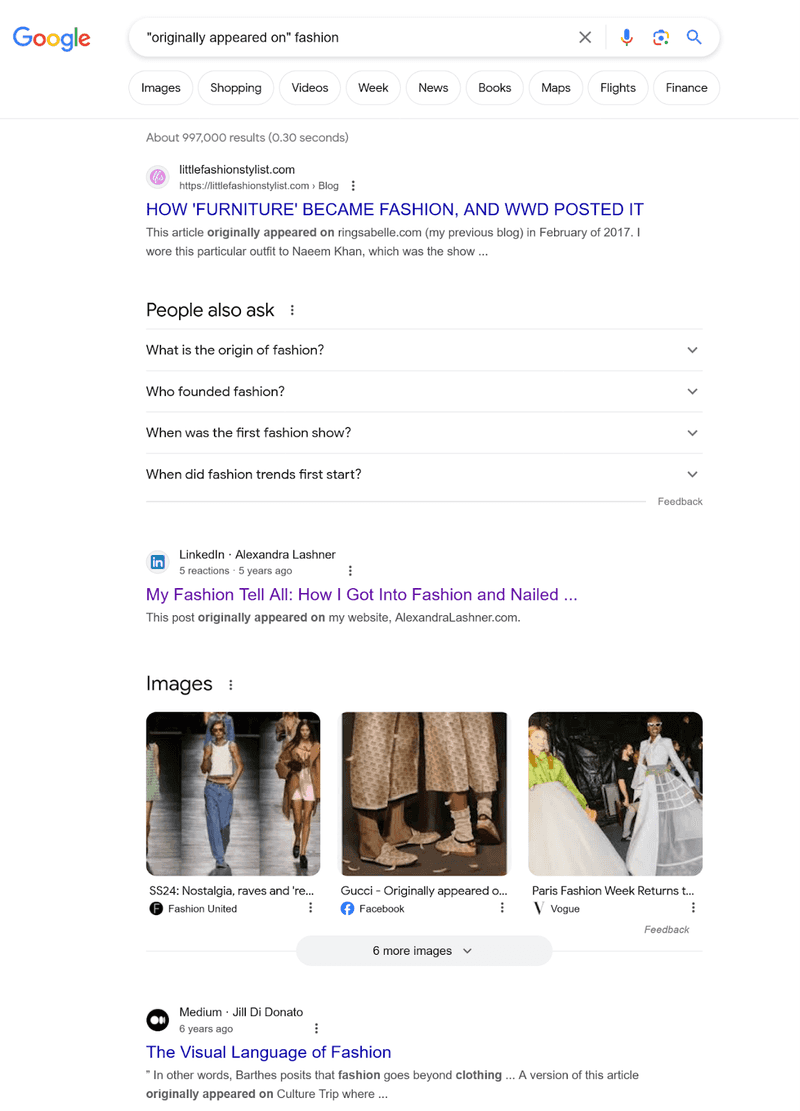Click the Google logo
Image resolution: width=800 pixels, height=1111 pixels.
pos(52,38)
